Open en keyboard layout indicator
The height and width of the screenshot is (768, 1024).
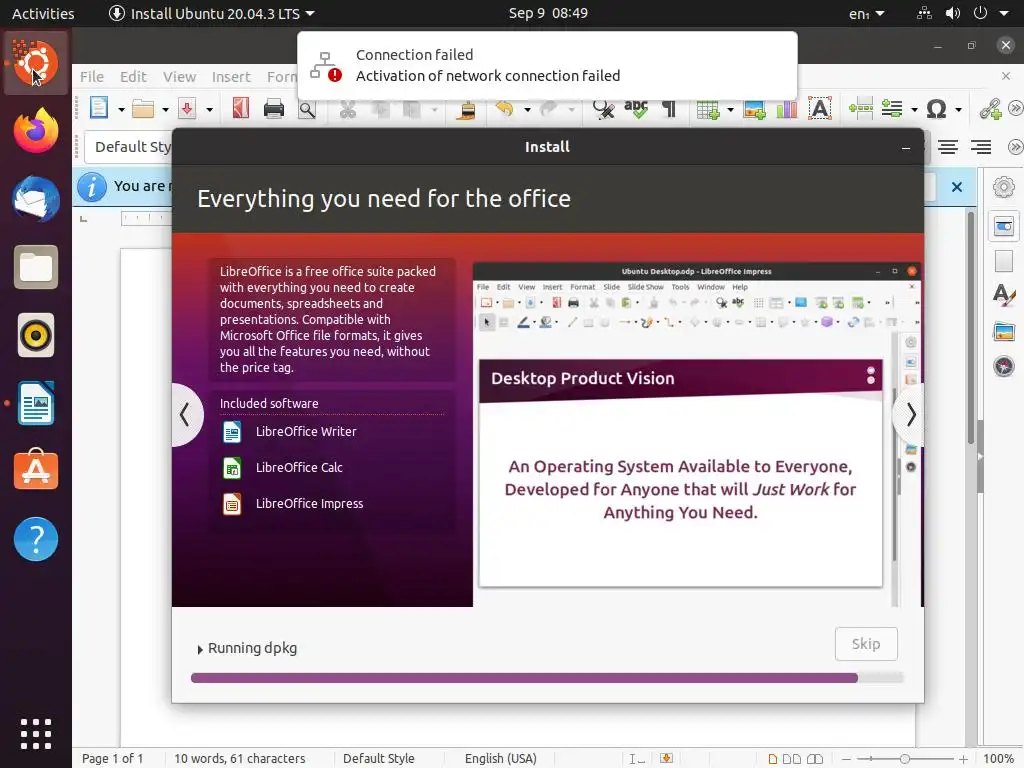pyautogui.click(x=866, y=13)
